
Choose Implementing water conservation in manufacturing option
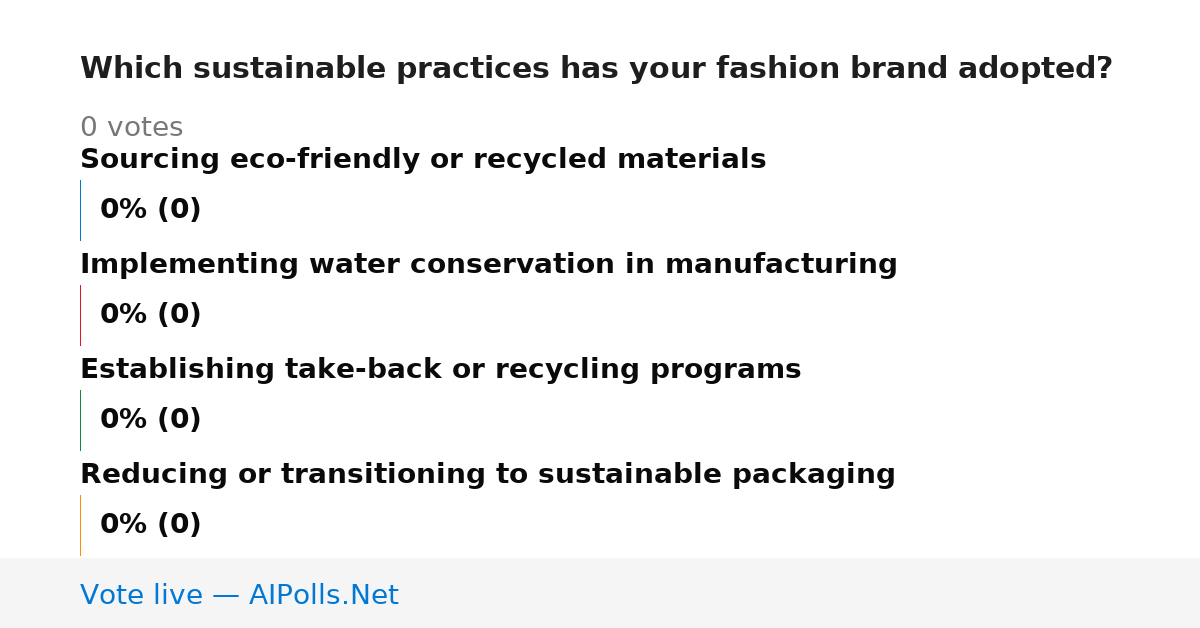coord(489,265)
